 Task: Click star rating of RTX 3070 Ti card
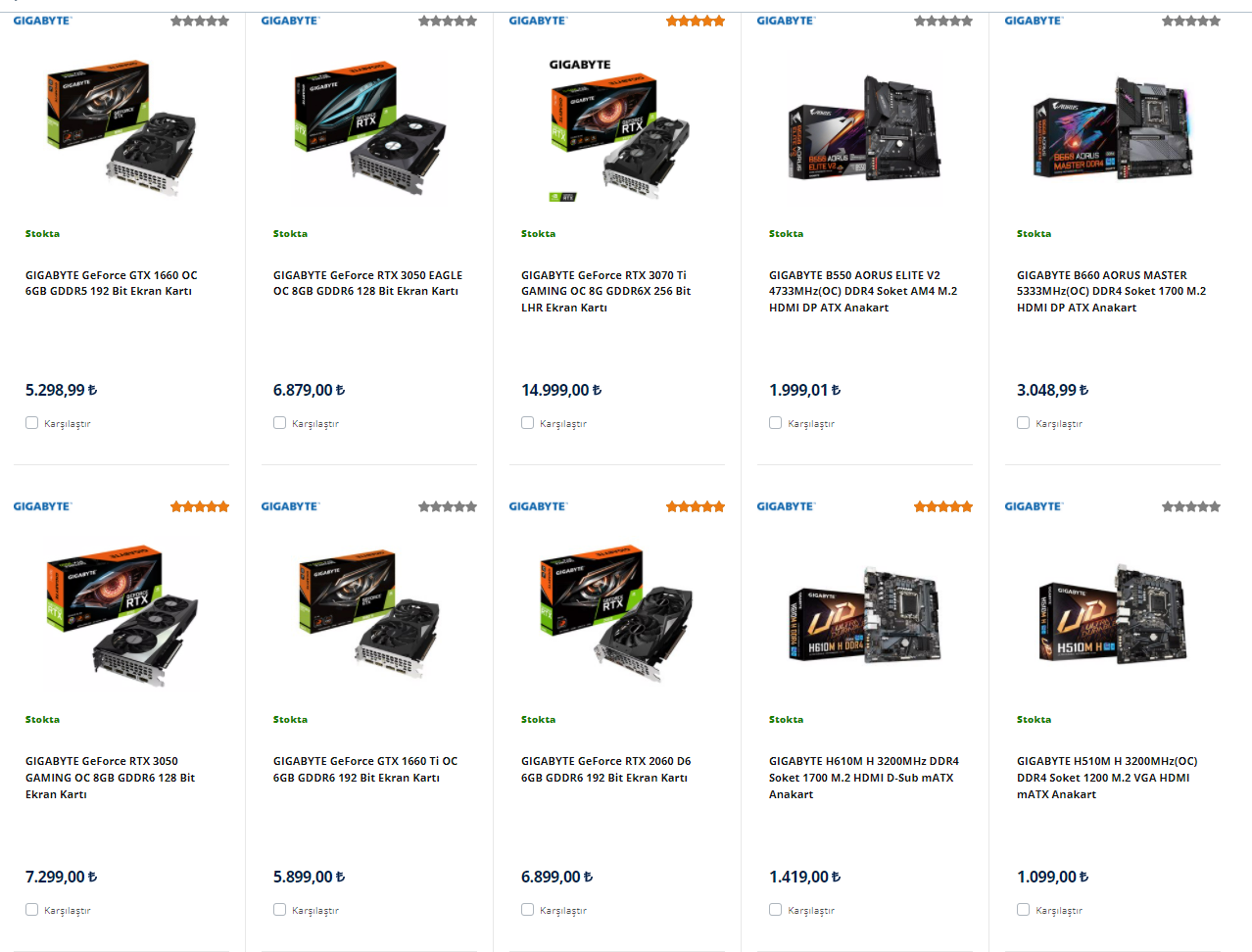696,21
